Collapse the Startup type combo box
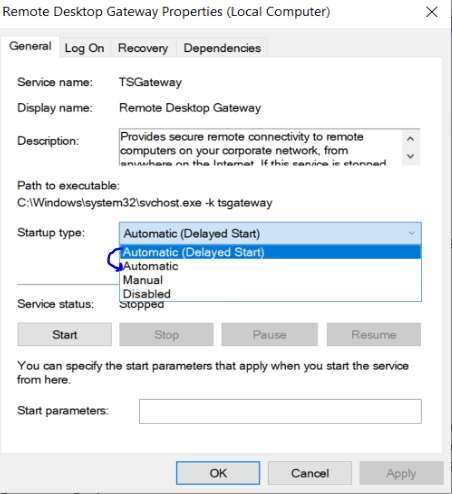The image size is (452, 494). pyautogui.click(x=270, y=233)
